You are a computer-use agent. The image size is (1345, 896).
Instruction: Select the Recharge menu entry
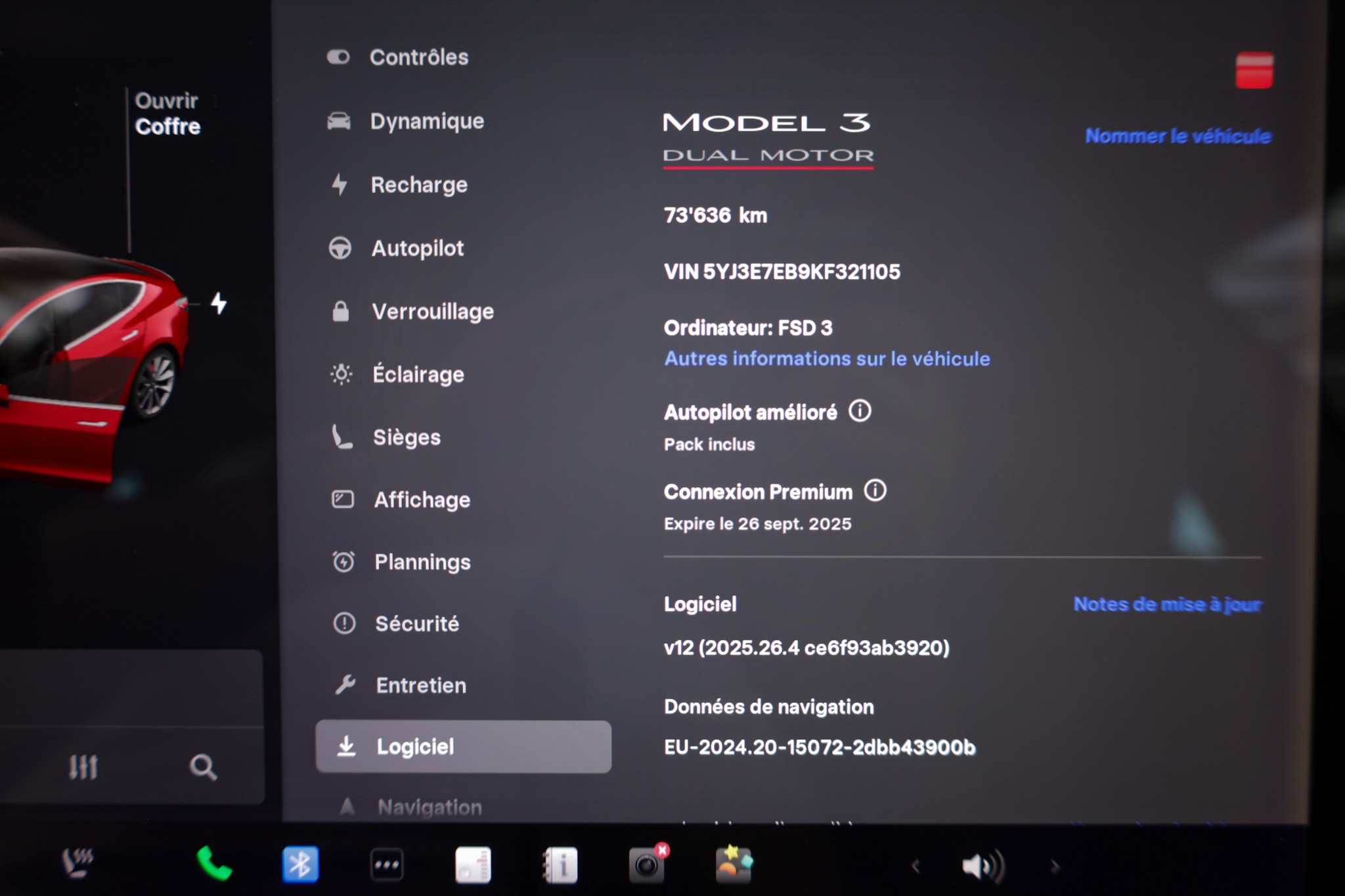click(419, 185)
